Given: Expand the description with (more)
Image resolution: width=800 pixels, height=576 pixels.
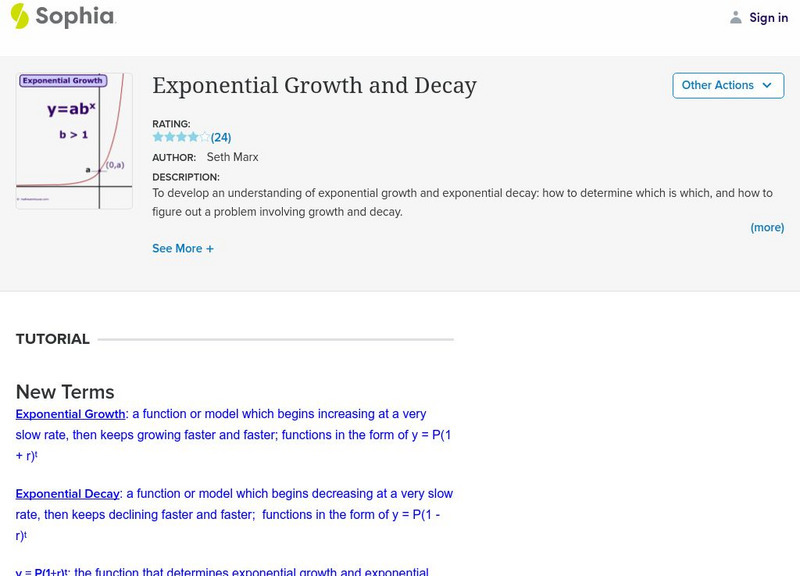Looking at the screenshot, I should 767,227.
